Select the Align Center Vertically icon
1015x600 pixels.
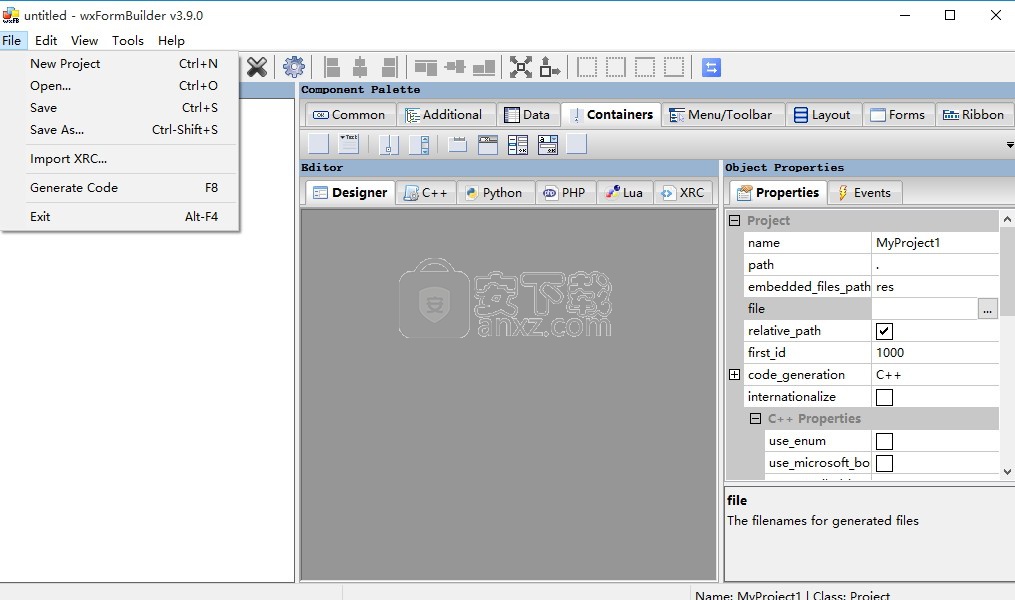point(455,67)
